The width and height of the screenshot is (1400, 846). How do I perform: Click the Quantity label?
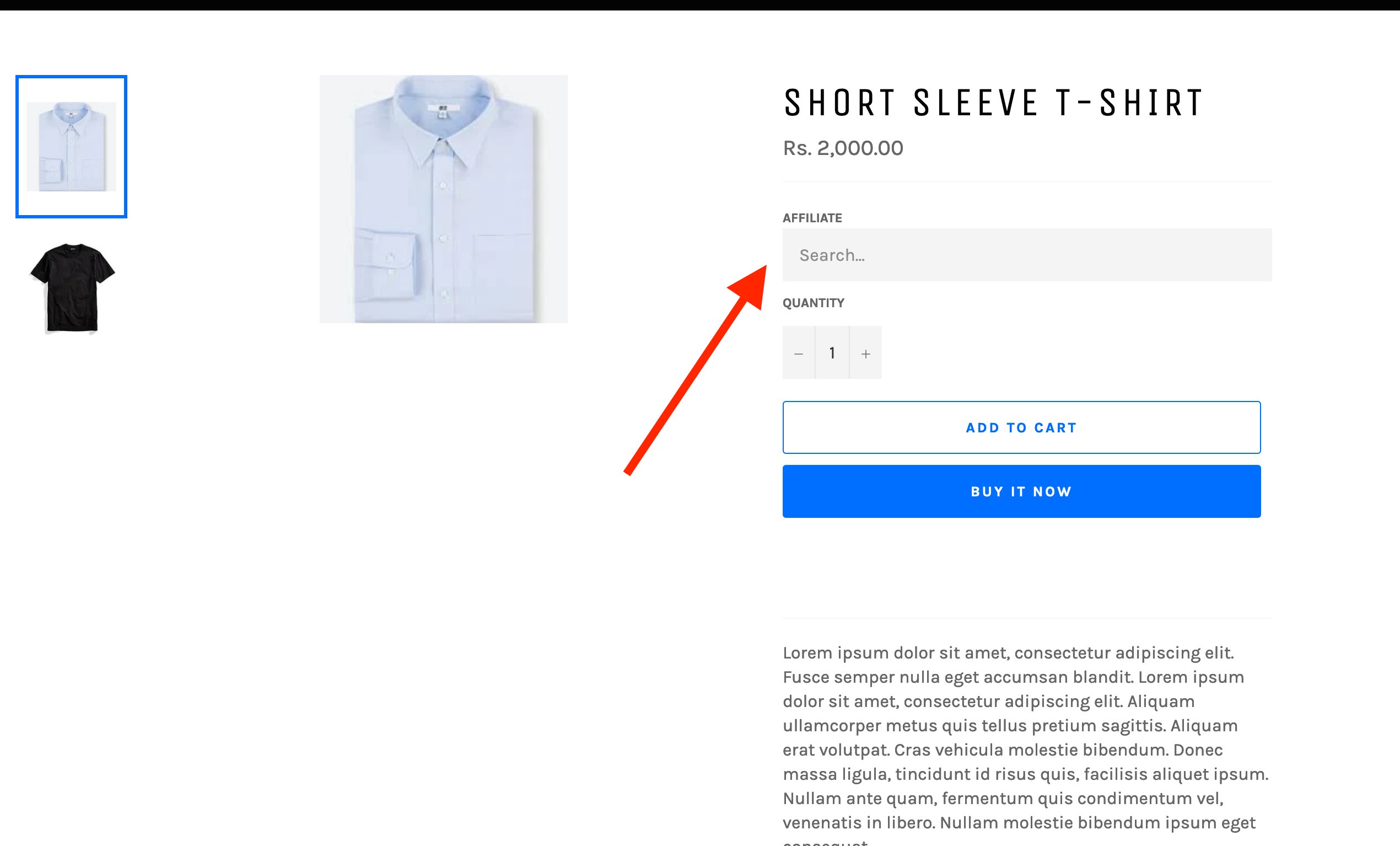pyautogui.click(x=814, y=303)
